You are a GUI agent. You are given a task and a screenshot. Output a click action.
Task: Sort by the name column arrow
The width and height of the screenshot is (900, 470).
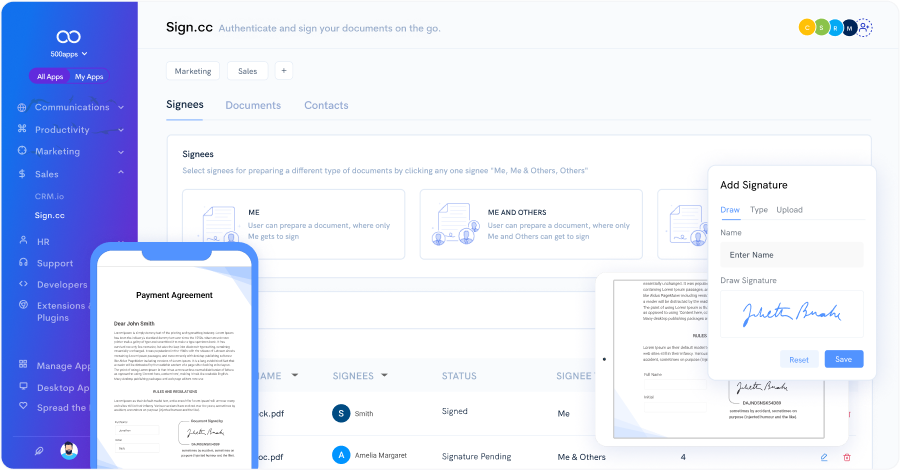(x=295, y=375)
